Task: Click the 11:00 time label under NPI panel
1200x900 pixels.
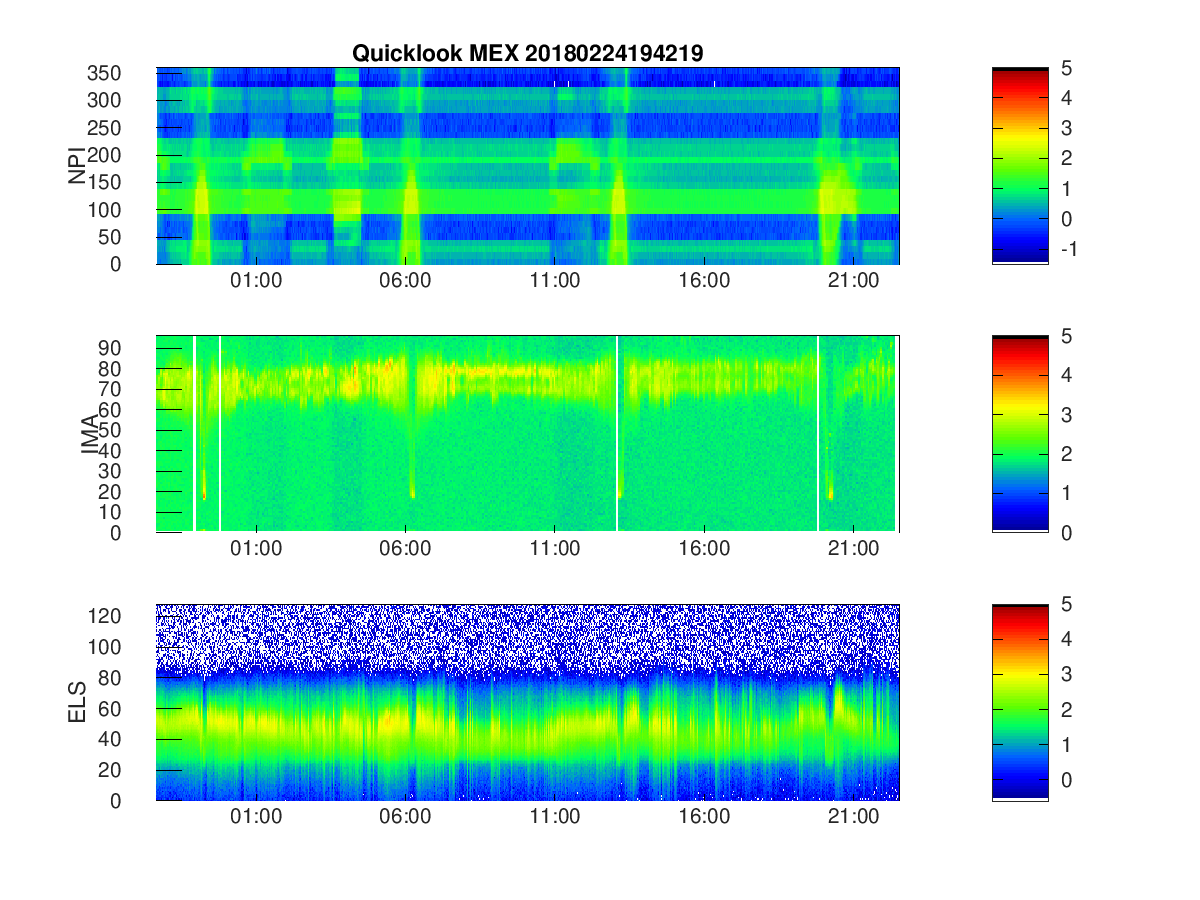Action: [555, 283]
